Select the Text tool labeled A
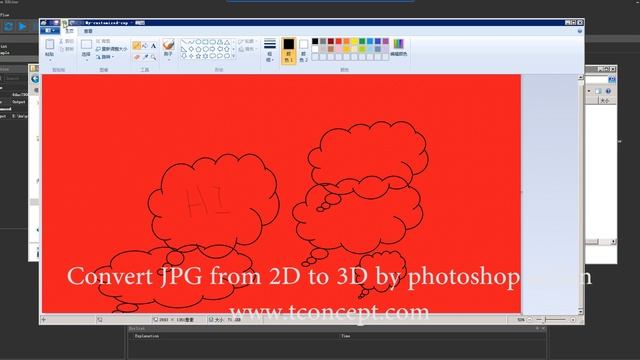 coord(153,46)
